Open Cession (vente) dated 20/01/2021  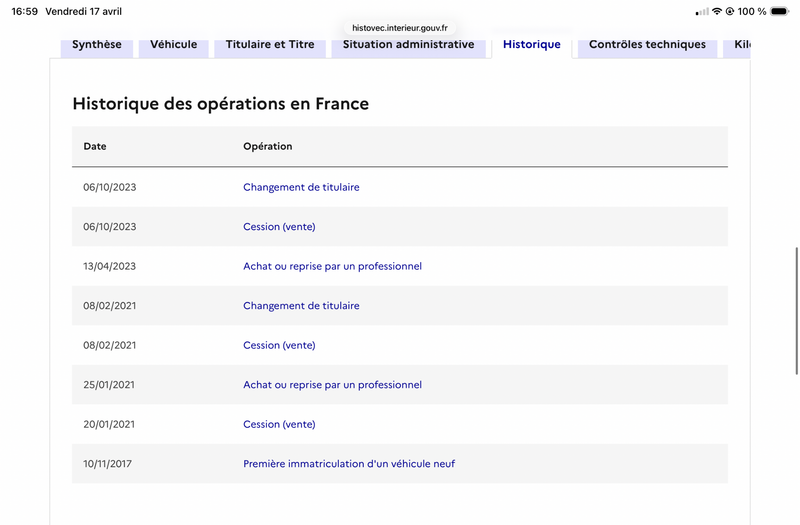(279, 424)
